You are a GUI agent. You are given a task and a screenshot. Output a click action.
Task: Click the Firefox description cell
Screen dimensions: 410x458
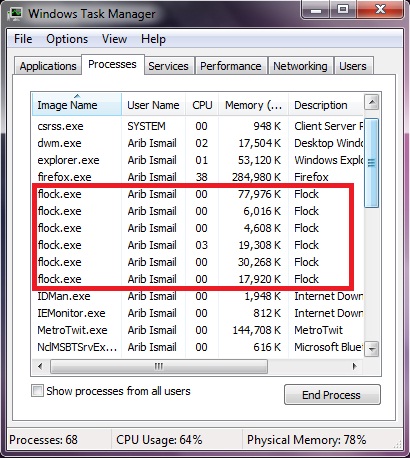point(311,177)
